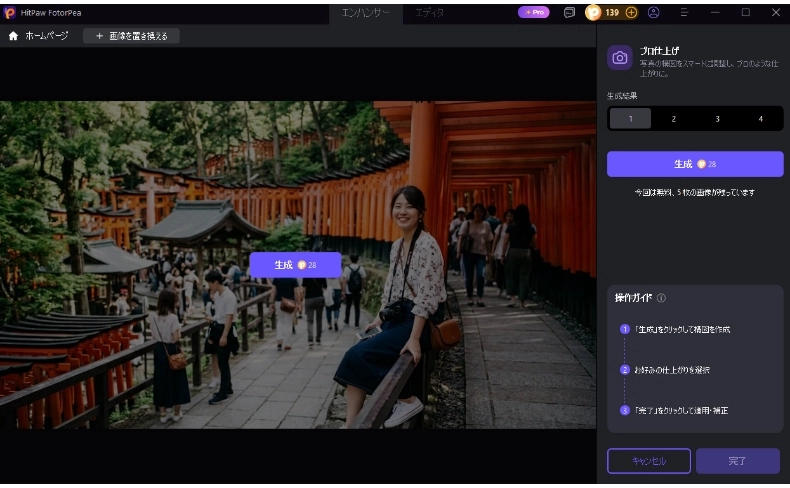Open the user account profile icon
The image size is (790, 488).
pyautogui.click(x=653, y=13)
